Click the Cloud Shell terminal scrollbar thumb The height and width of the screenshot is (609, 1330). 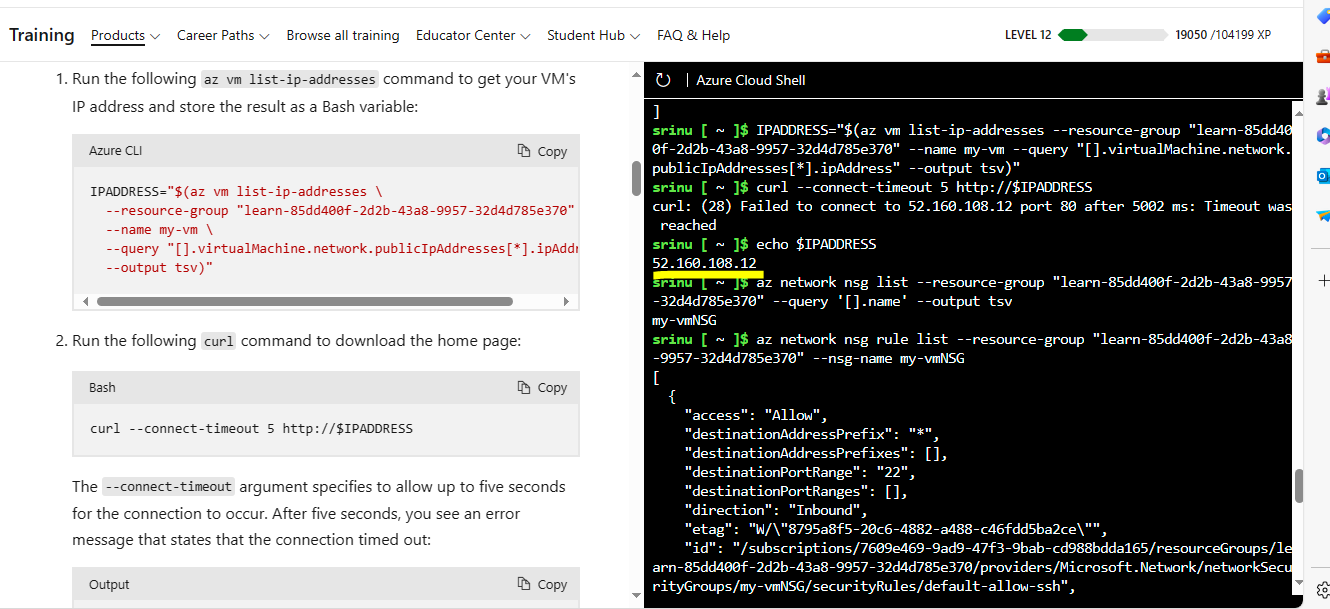[x=1298, y=486]
